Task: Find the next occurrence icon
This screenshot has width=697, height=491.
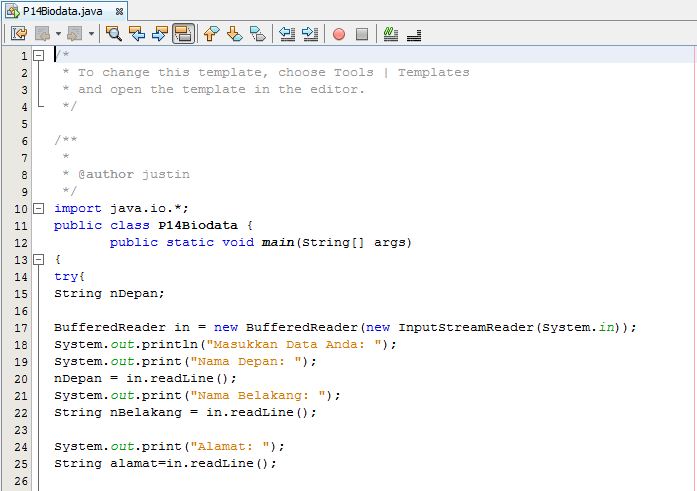Action: (x=160, y=34)
